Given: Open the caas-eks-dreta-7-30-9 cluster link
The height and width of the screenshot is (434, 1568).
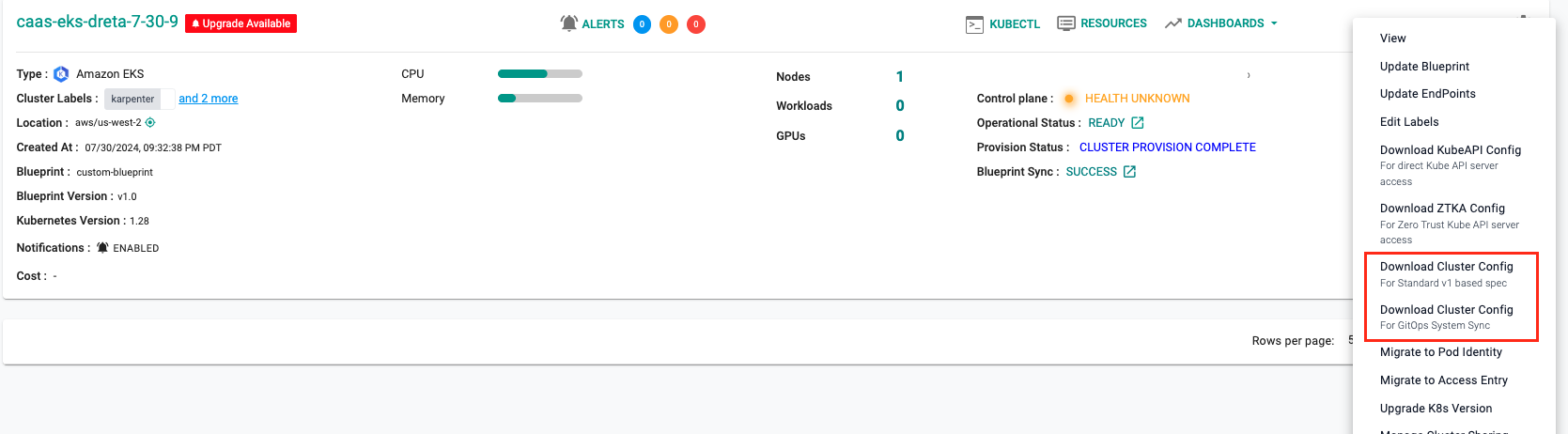Looking at the screenshot, I should click(97, 22).
